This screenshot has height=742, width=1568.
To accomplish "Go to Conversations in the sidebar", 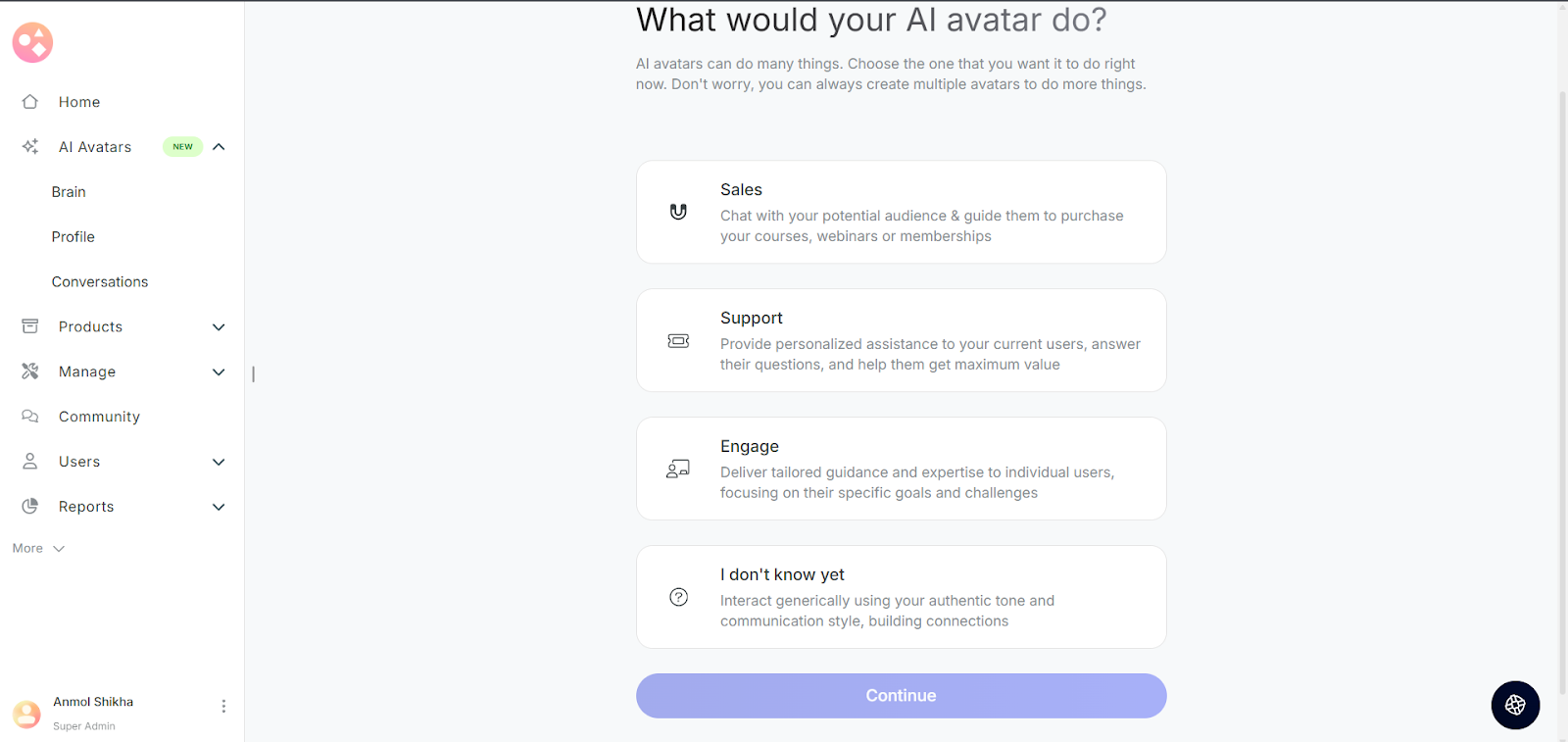I will click(x=100, y=282).
